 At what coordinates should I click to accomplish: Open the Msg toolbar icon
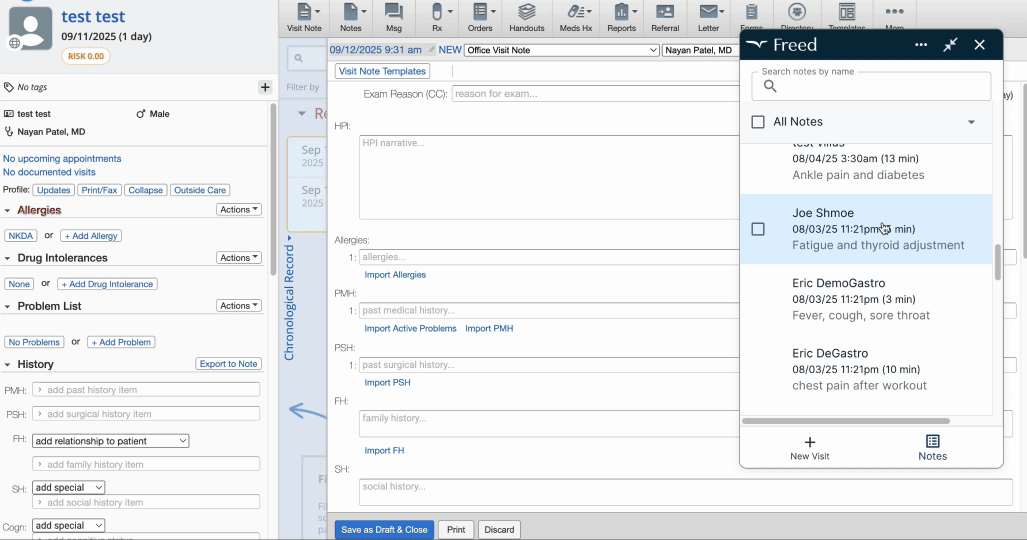pyautogui.click(x=394, y=18)
